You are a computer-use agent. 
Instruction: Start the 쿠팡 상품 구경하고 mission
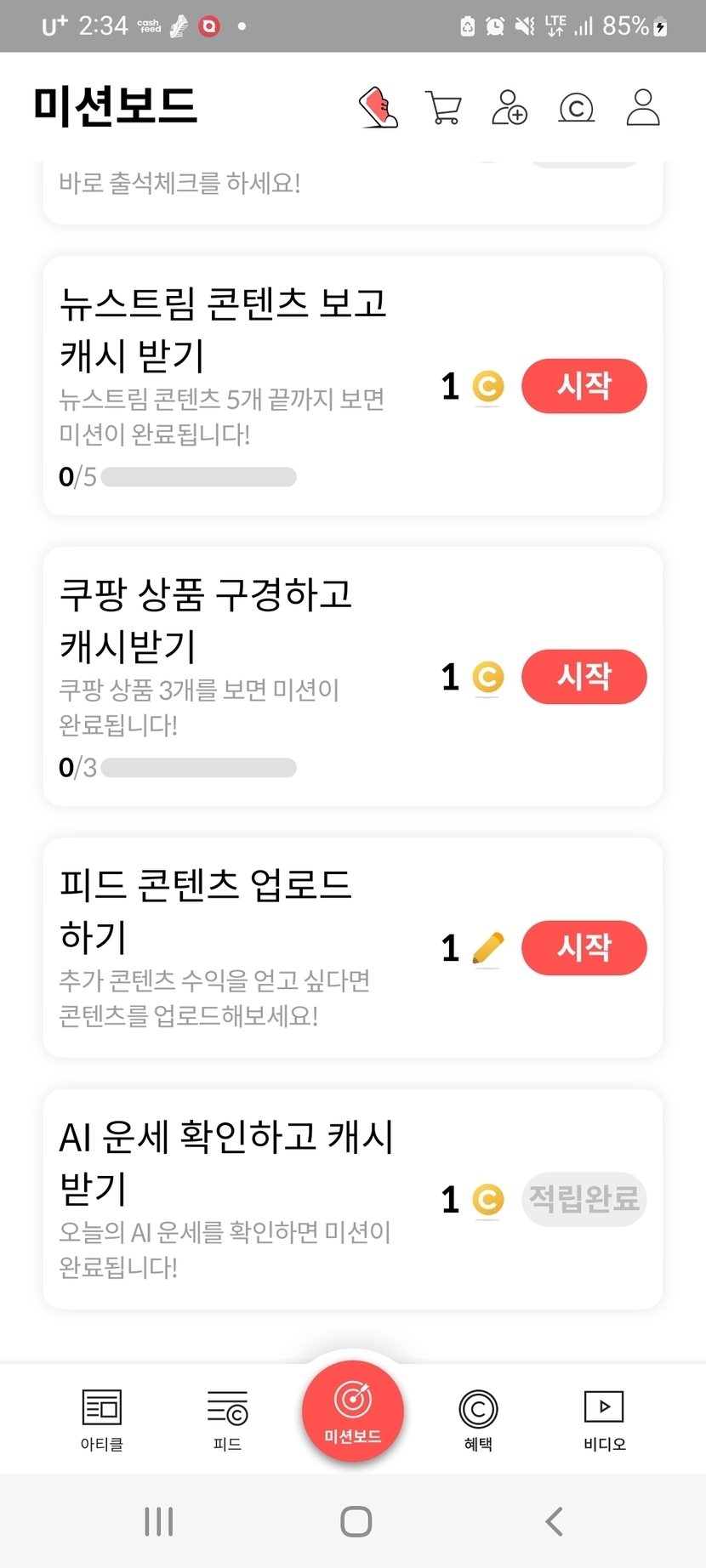584,677
